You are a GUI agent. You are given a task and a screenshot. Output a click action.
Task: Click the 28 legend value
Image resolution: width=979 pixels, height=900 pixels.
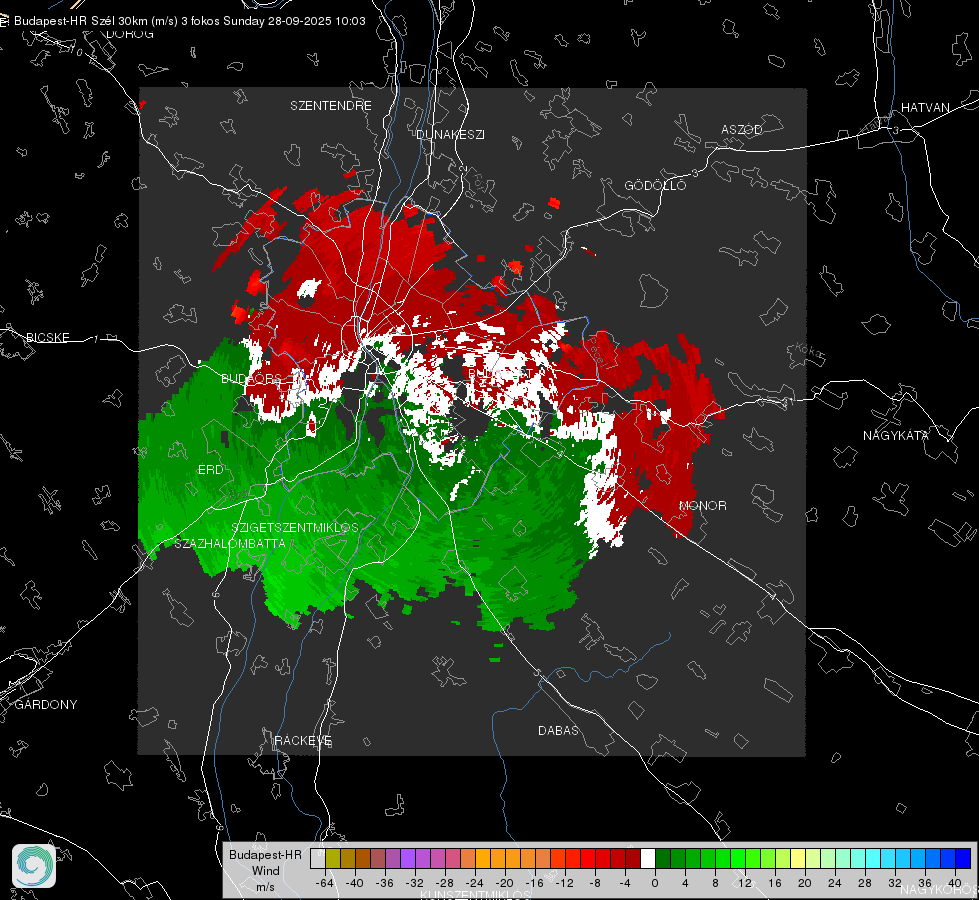coord(865,883)
